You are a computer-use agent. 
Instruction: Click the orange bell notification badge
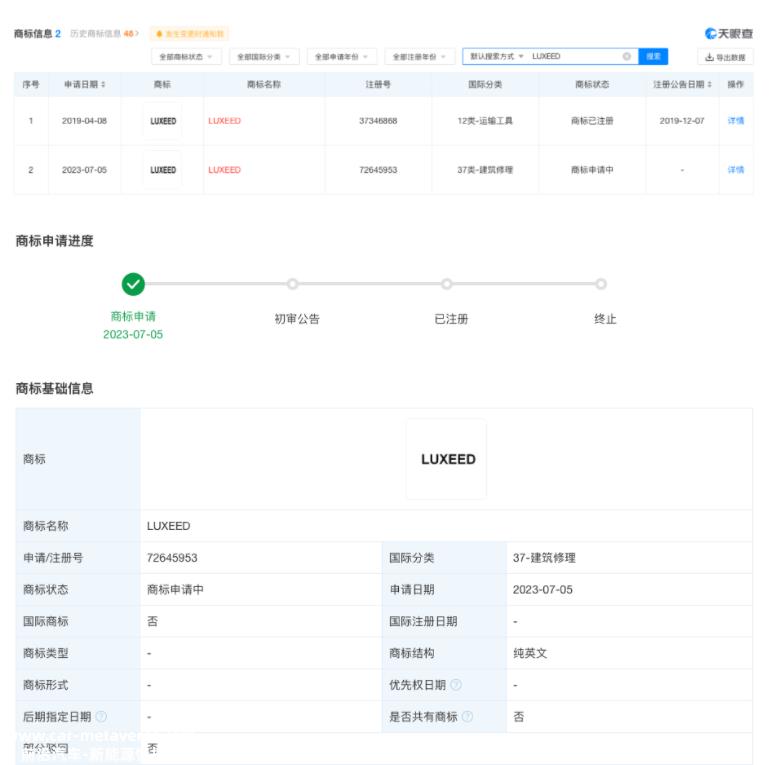(189, 34)
